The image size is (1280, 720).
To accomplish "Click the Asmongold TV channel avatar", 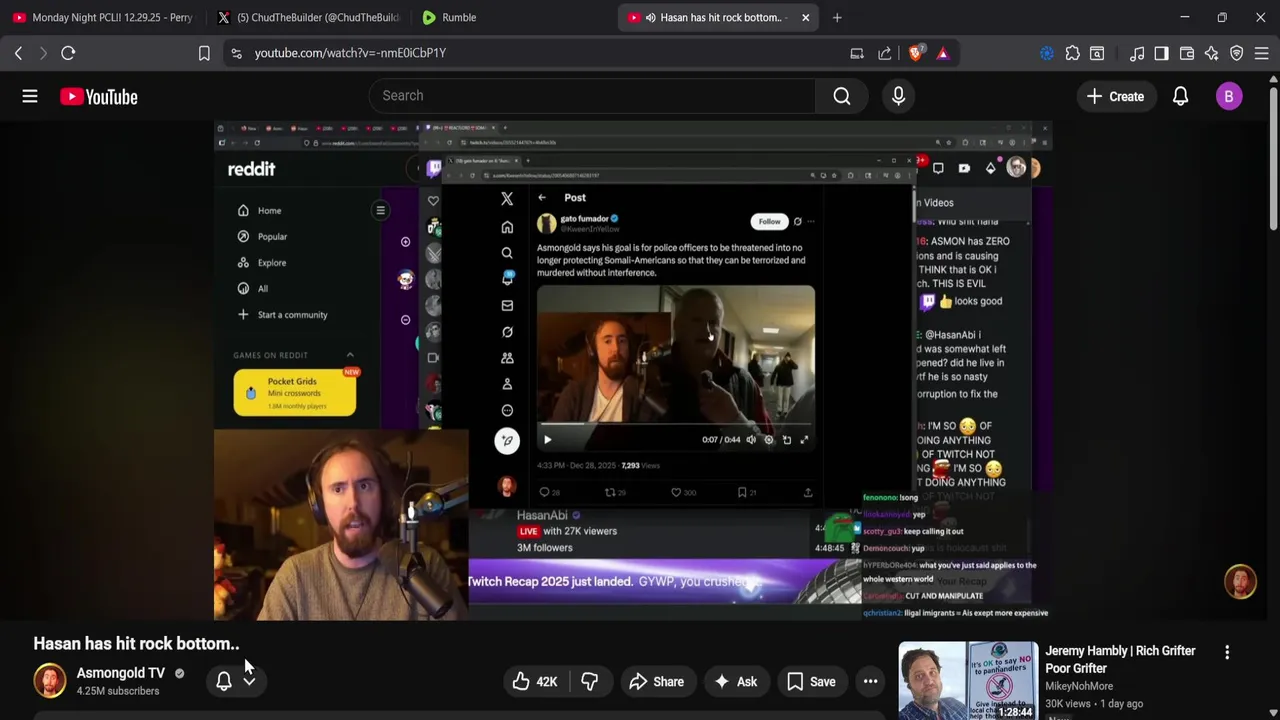I will tap(50, 681).
